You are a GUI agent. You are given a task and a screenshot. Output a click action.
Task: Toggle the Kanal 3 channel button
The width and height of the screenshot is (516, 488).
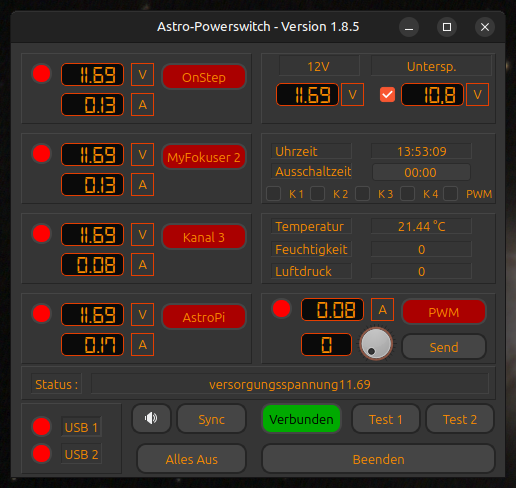coord(204,237)
